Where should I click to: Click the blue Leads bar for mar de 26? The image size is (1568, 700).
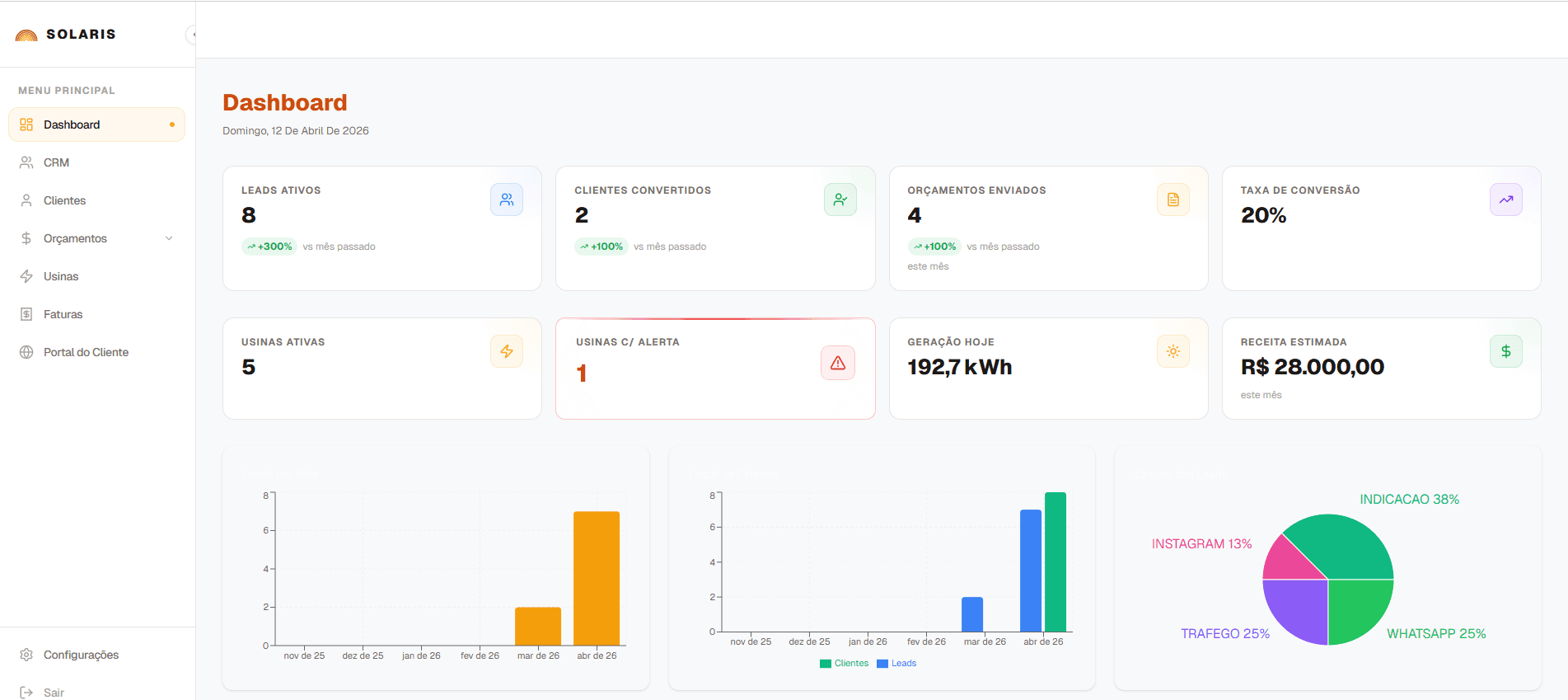coord(972,614)
